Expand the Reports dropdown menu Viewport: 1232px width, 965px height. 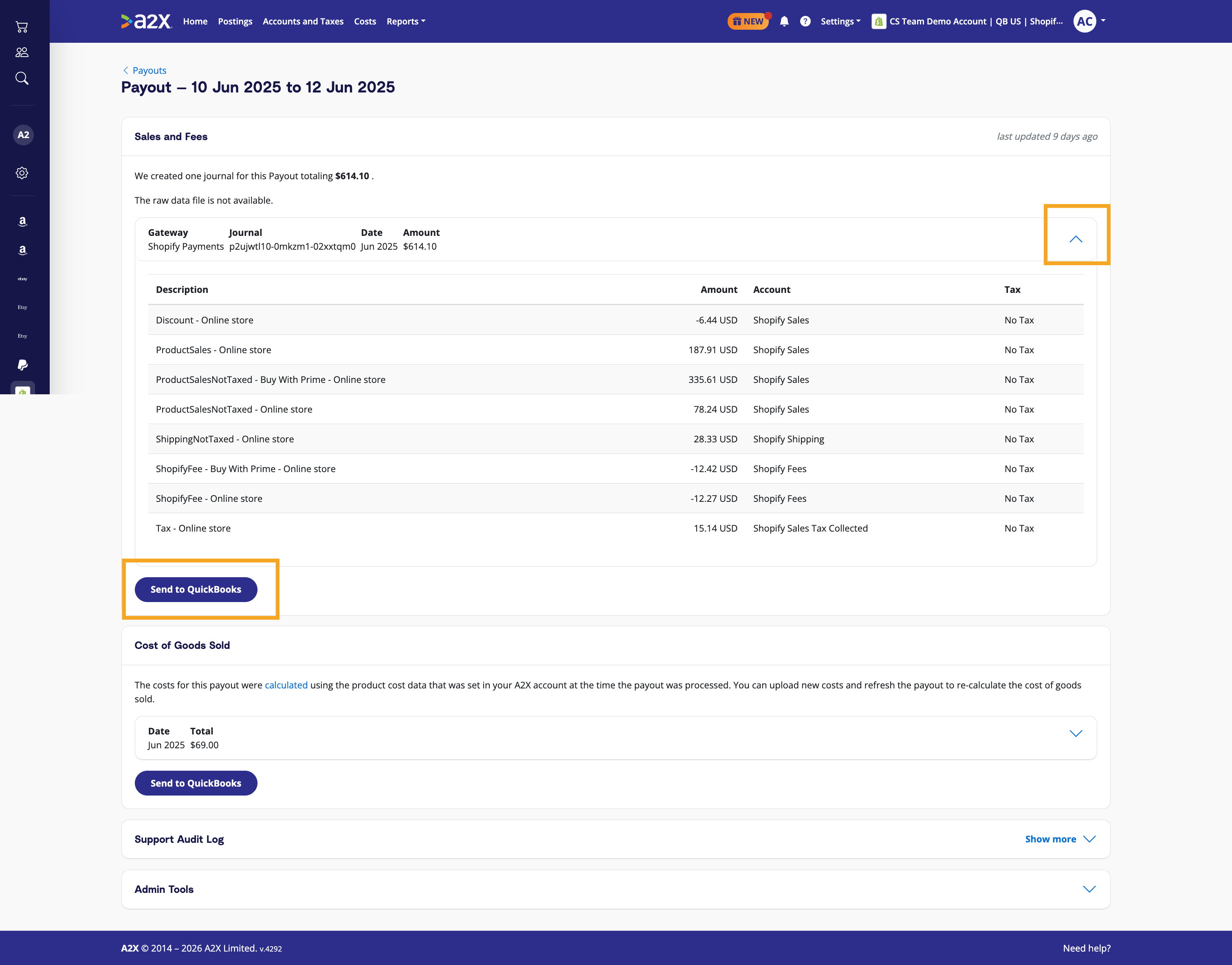[x=406, y=22]
